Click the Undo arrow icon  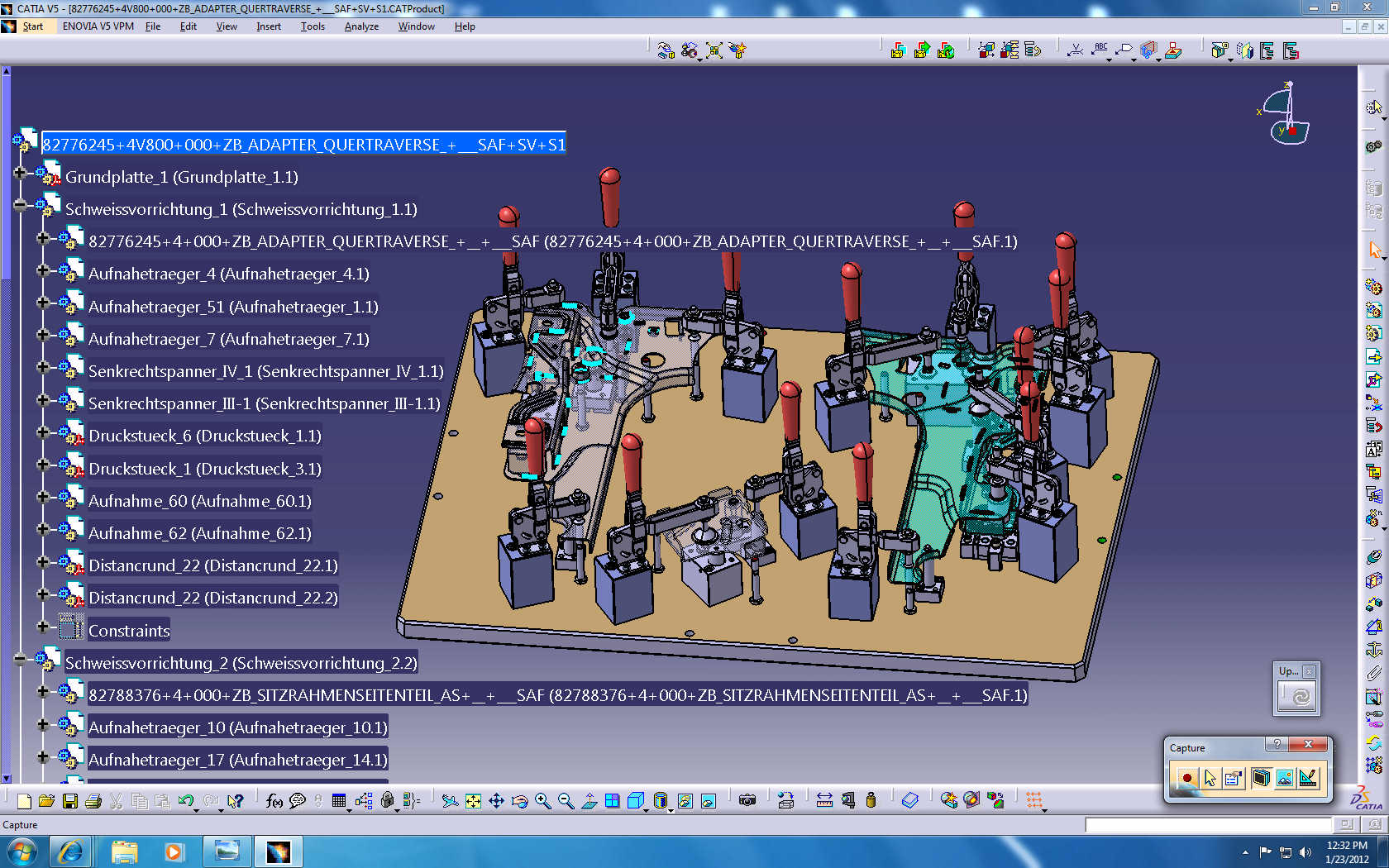[186, 800]
